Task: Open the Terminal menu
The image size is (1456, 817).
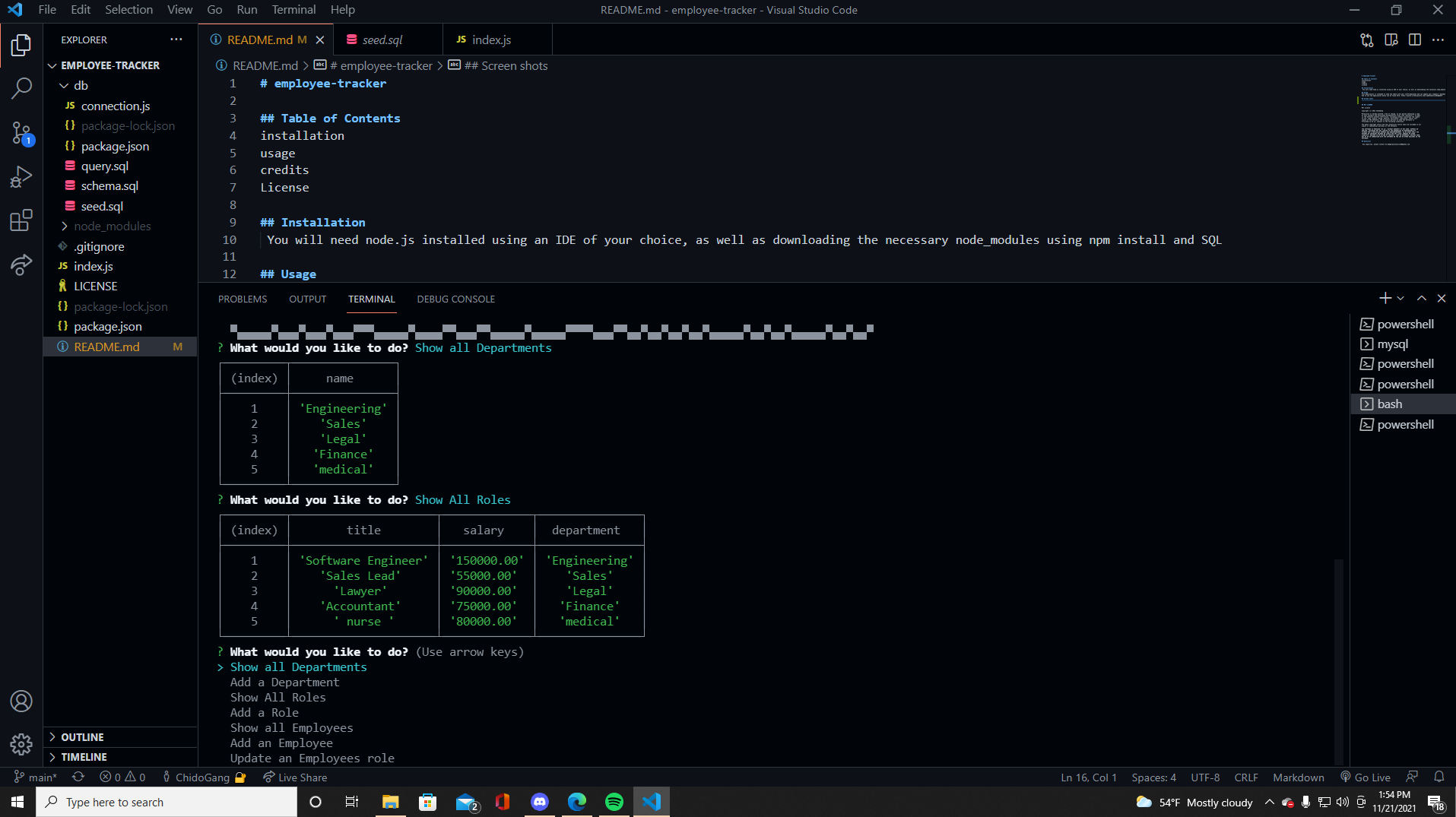Action: click(x=293, y=9)
